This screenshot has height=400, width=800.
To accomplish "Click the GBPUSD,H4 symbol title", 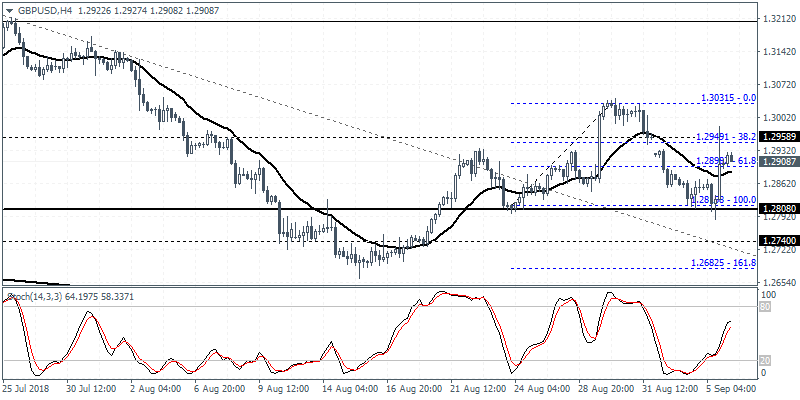I will pyautogui.click(x=43, y=10).
